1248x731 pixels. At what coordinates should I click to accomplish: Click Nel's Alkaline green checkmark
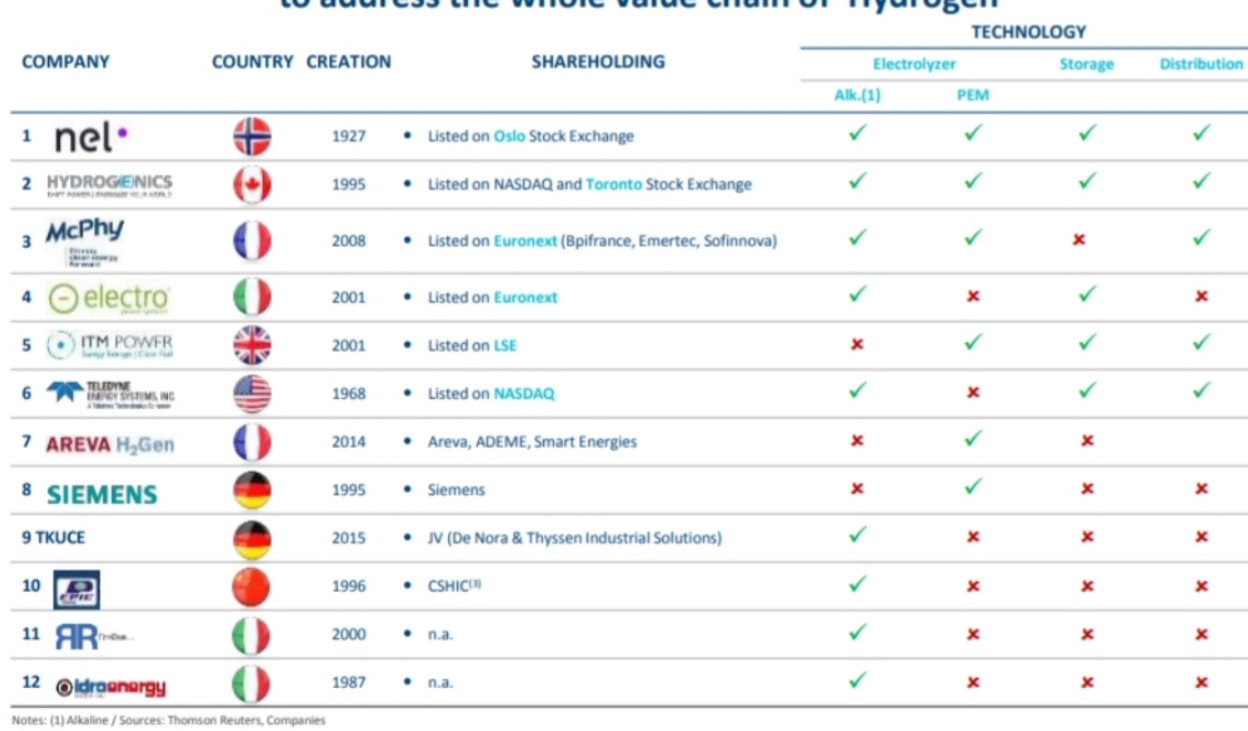point(857,132)
